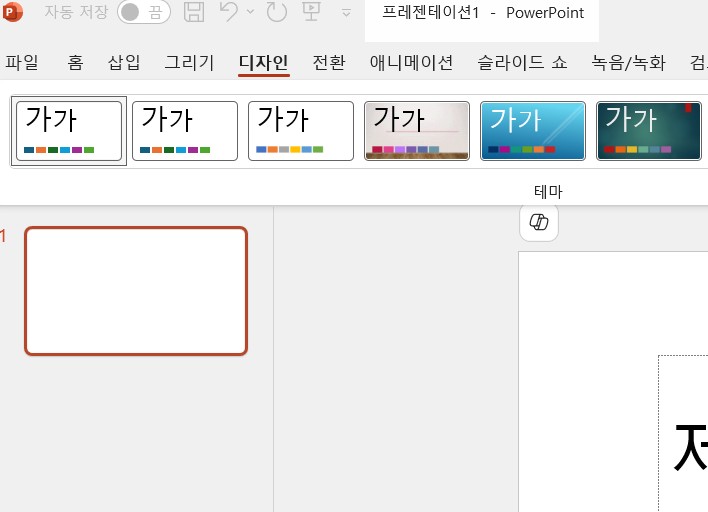Start slideshow from beginning icon

coord(312,12)
